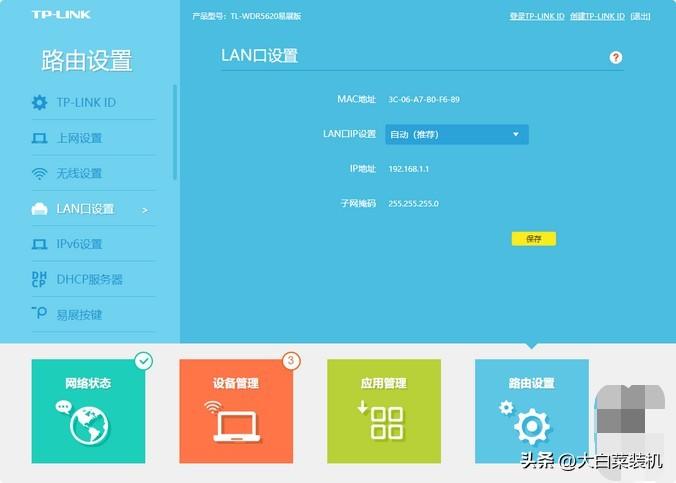The width and height of the screenshot is (676, 483).
Task: Click the 无线设置 Wi-Fi icon
Action: tap(40, 174)
